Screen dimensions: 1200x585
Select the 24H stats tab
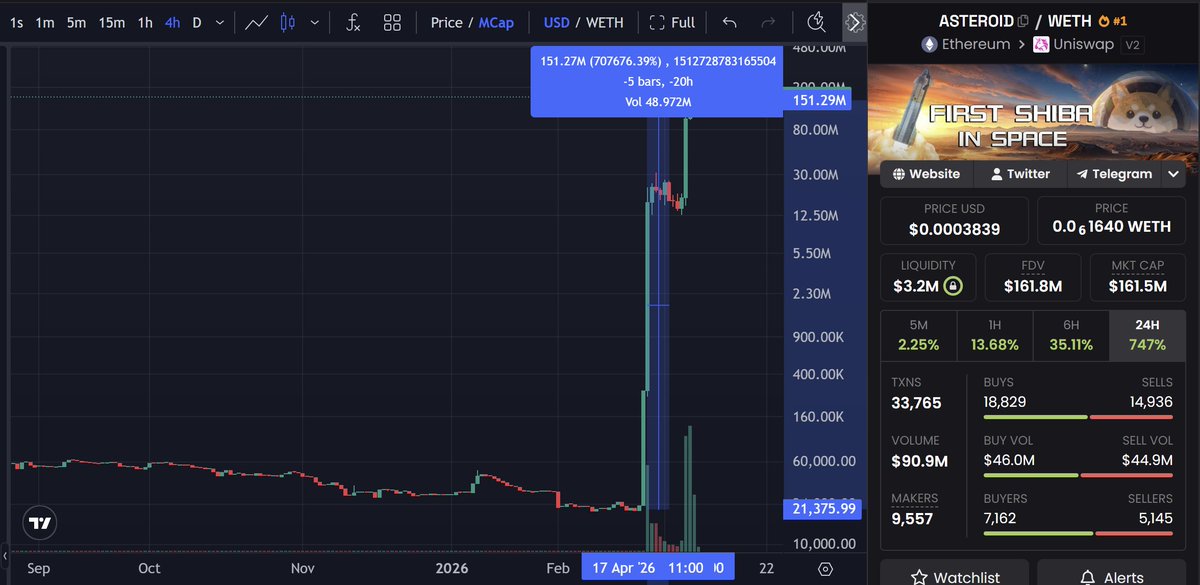pyautogui.click(x=1148, y=335)
